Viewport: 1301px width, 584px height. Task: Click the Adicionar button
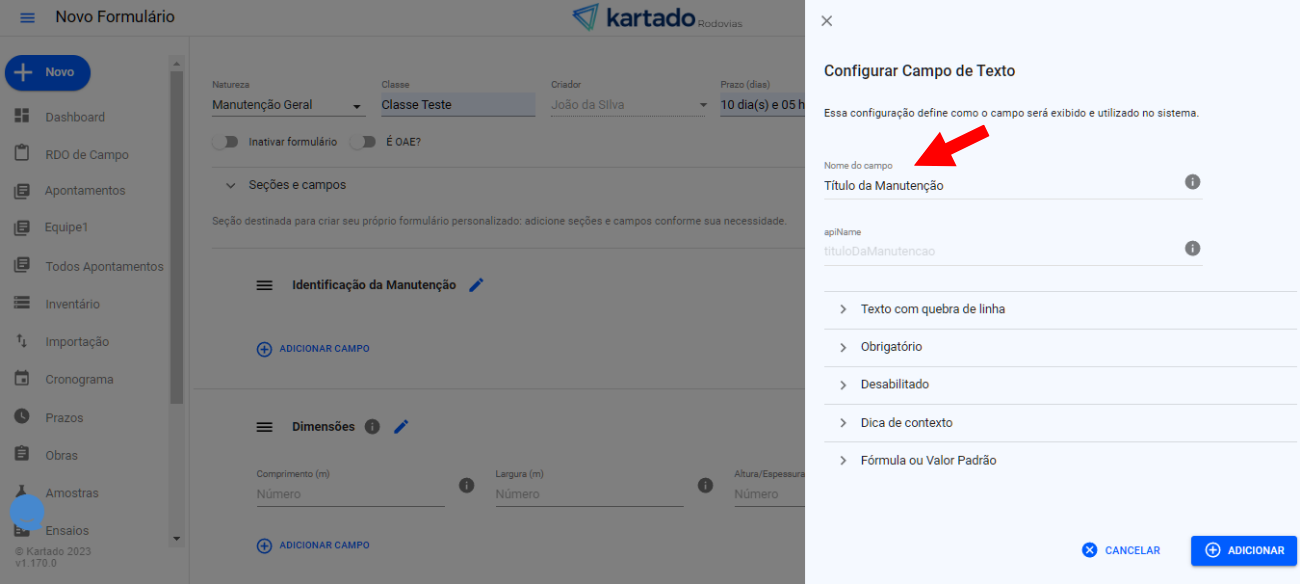coord(1243,550)
